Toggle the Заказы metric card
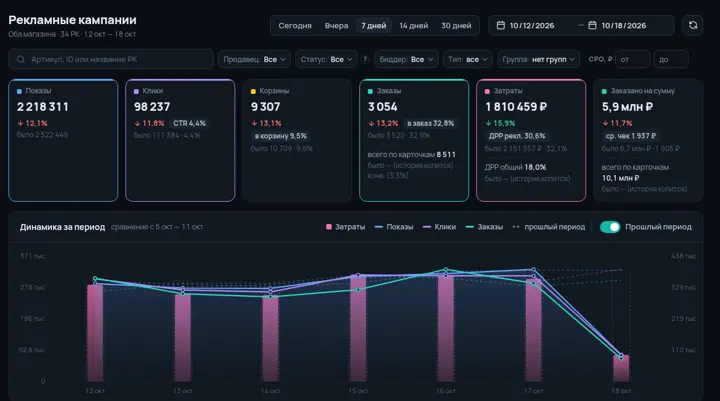 [414, 140]
